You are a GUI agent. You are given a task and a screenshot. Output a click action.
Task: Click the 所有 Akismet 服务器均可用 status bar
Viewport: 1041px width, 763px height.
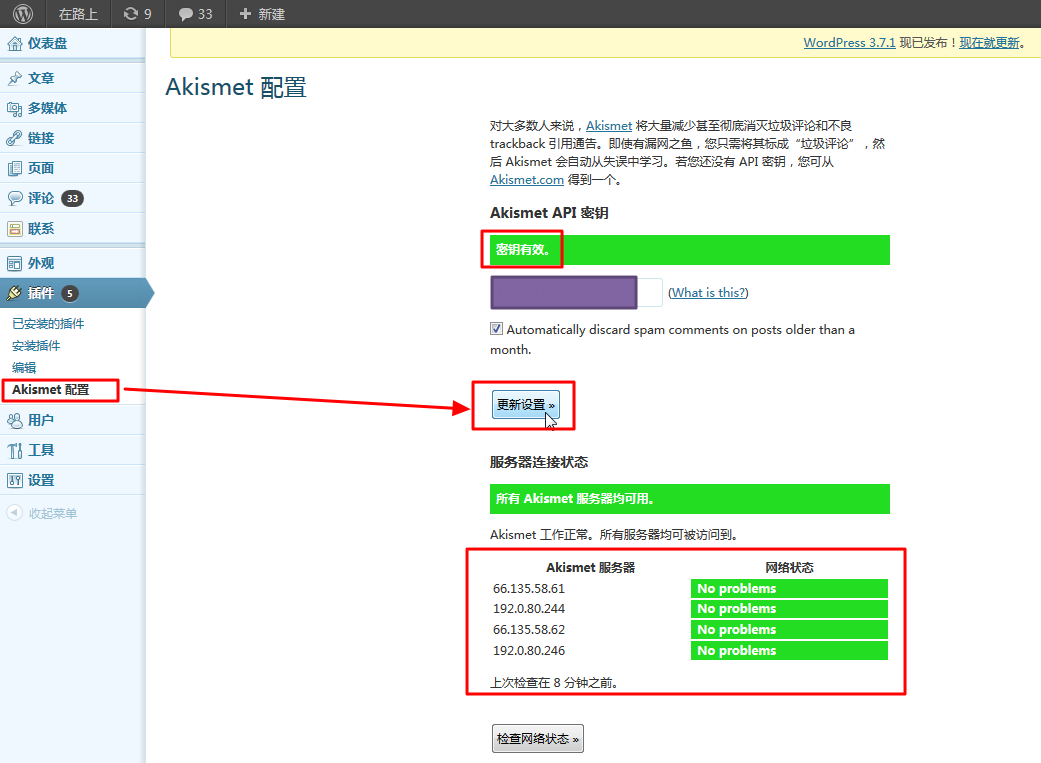(690, 499)
